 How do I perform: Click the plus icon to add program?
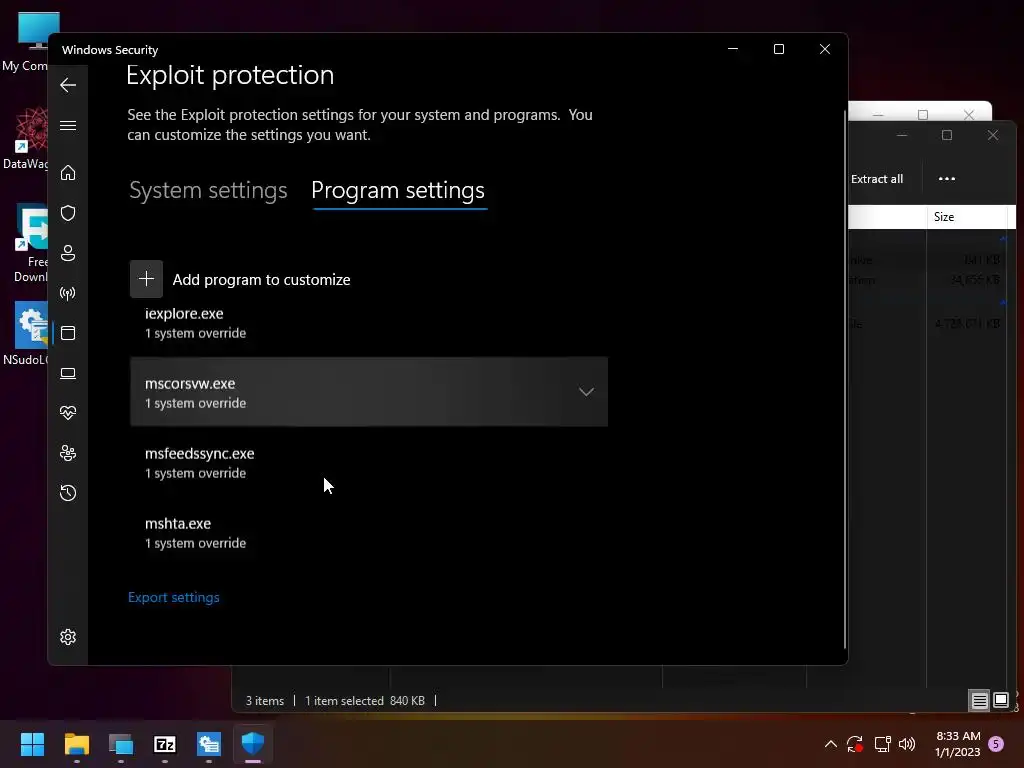tap(146, 279)
